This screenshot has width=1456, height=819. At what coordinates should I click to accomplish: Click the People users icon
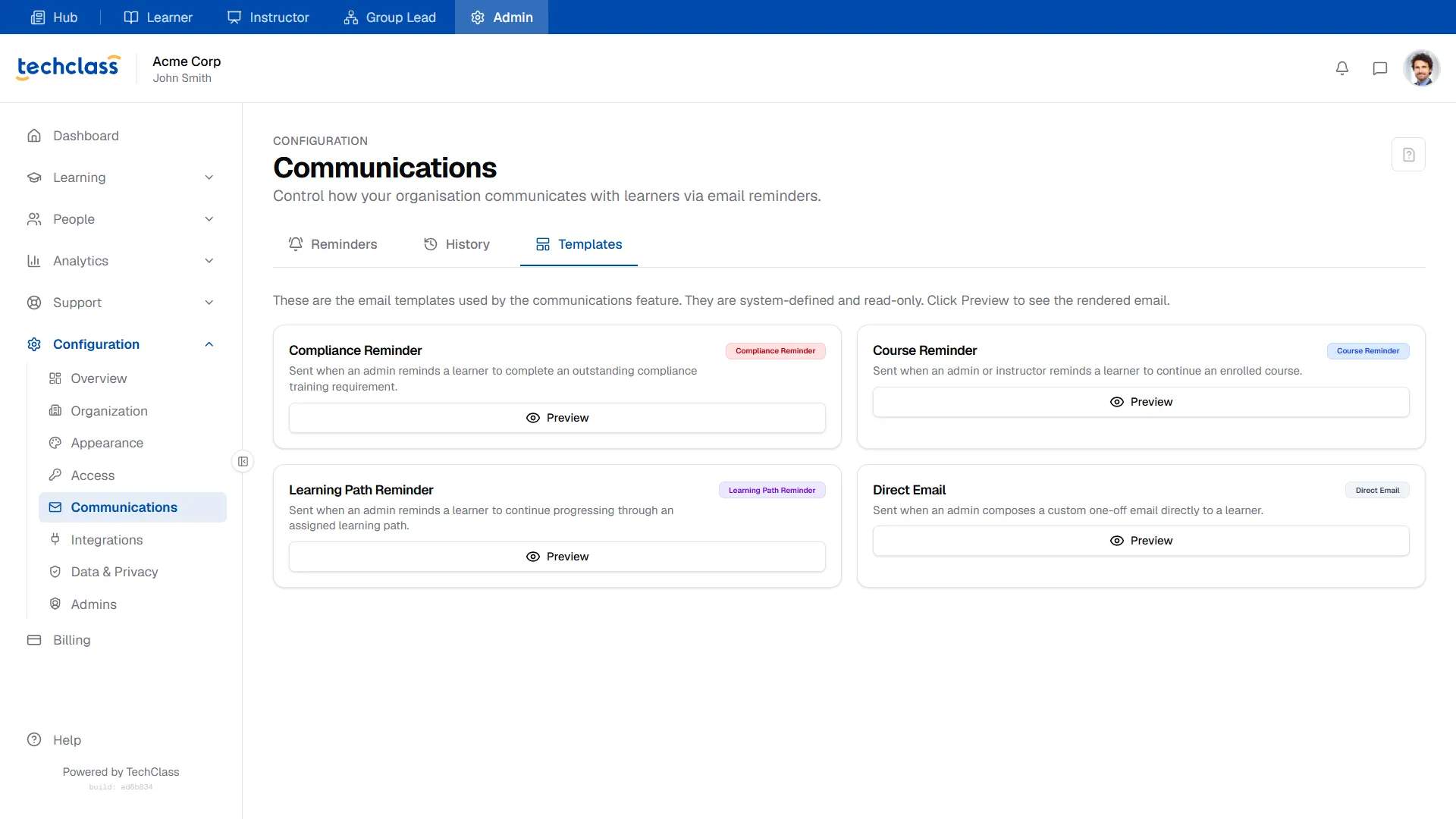tap(34, 219)
